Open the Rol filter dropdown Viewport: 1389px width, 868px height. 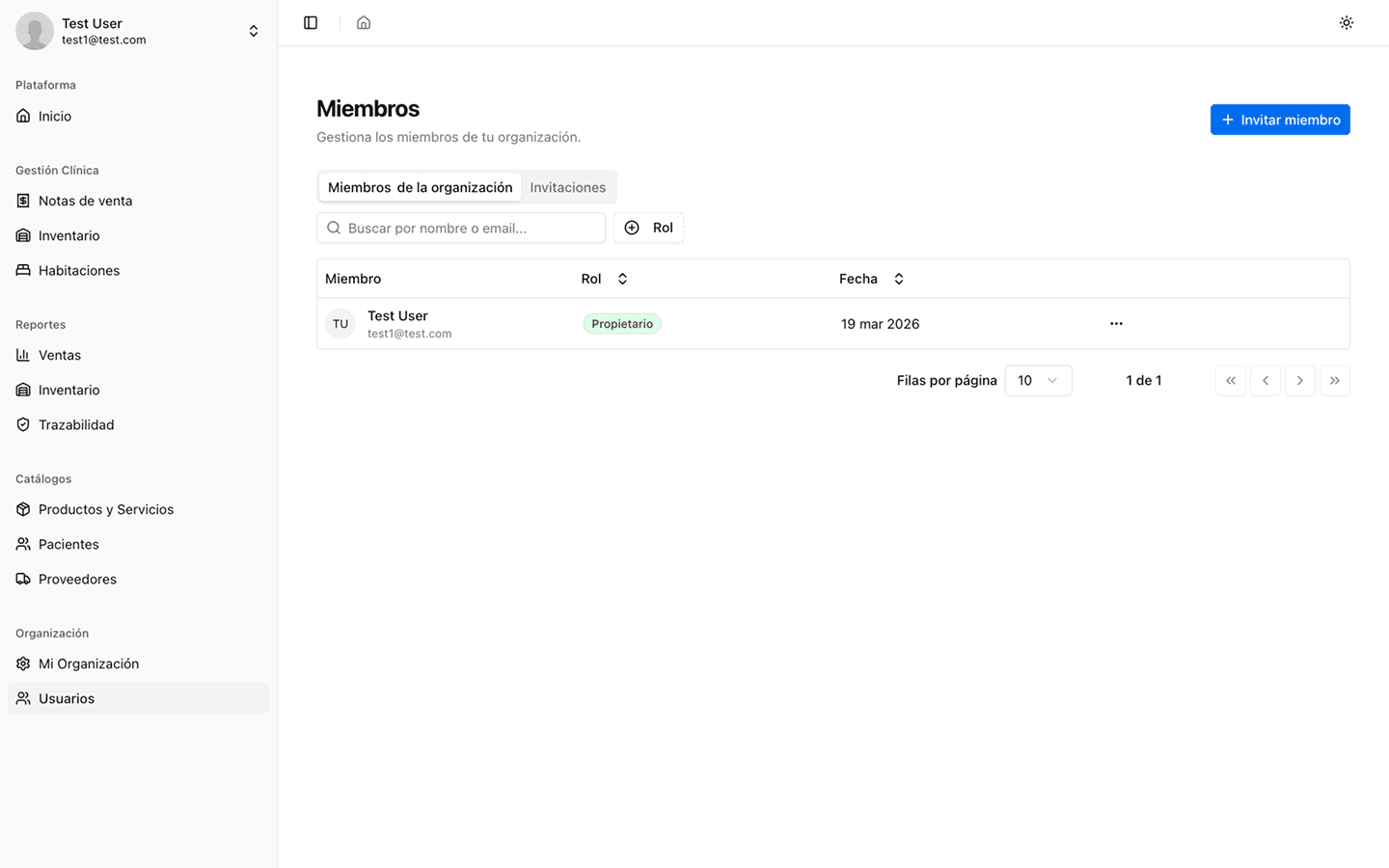pos(648,228)
